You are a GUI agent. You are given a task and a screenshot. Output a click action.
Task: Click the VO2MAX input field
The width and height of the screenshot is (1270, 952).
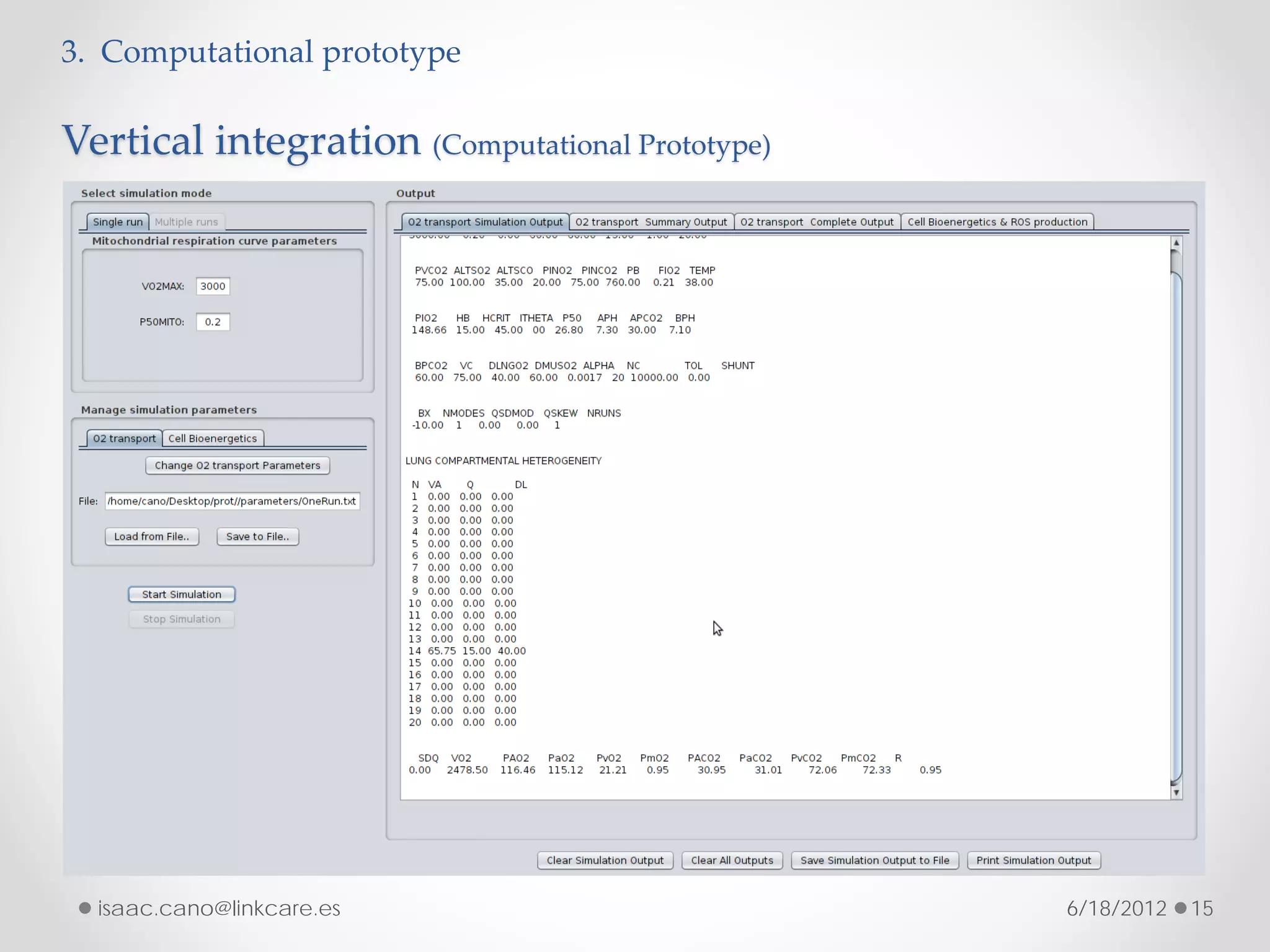point(213,286)
